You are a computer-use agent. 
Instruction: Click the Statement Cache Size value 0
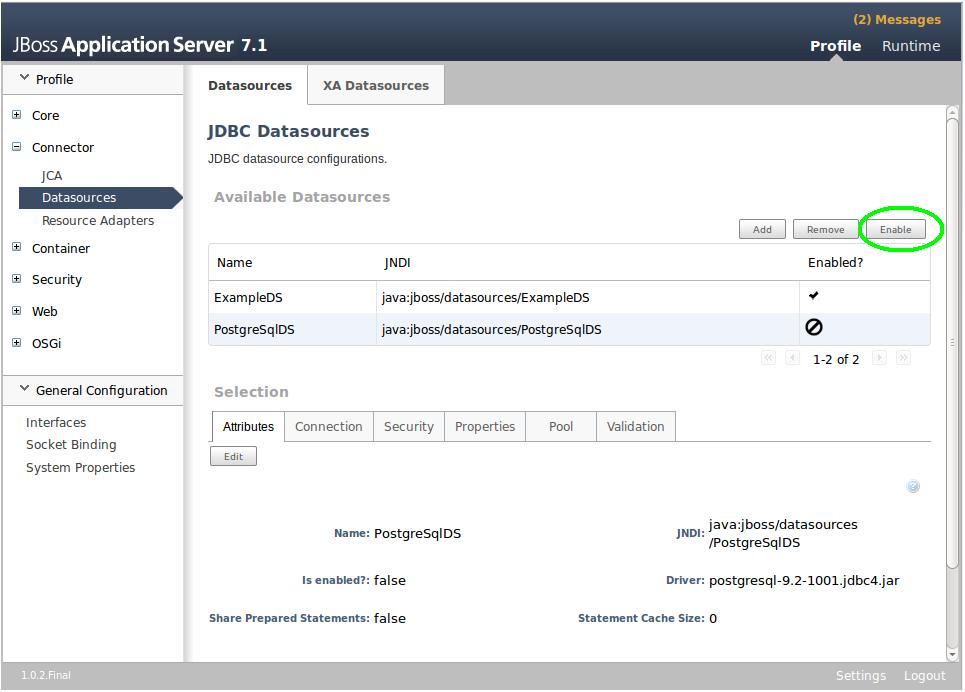click(713, 619)
